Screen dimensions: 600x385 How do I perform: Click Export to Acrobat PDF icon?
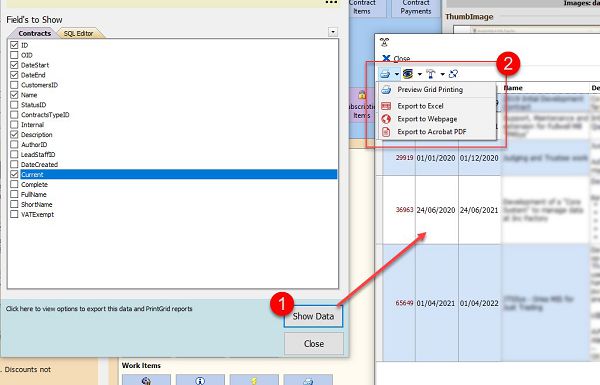[386, 132]
